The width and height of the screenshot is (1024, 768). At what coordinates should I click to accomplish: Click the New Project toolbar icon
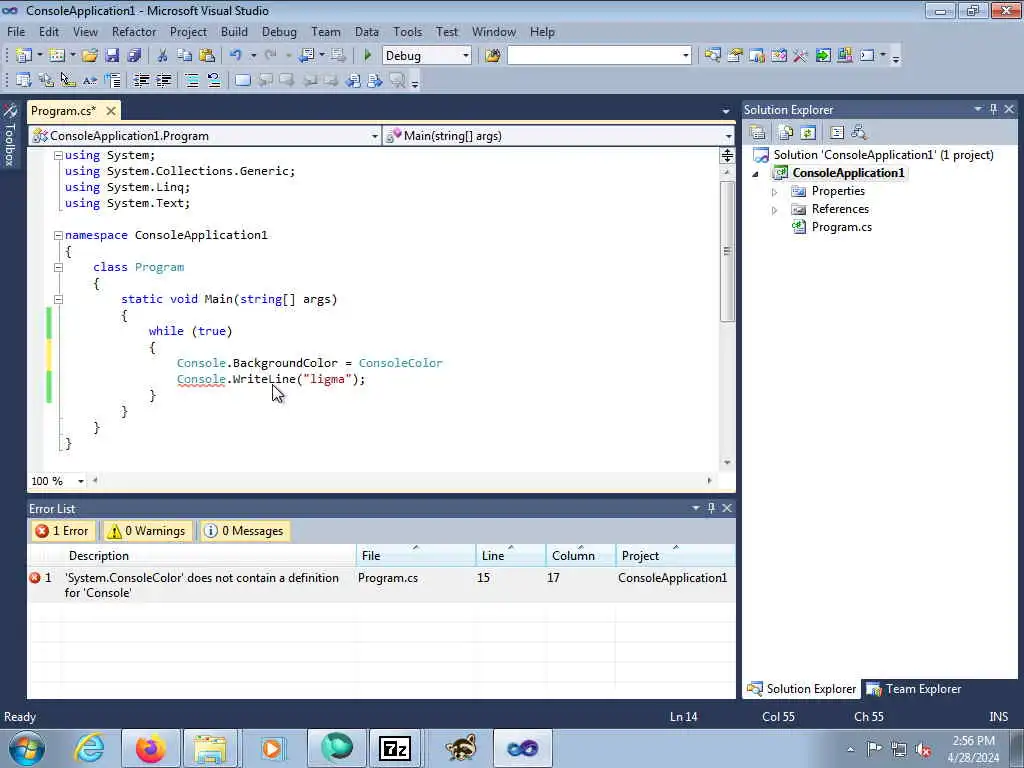tap(24, 56)
